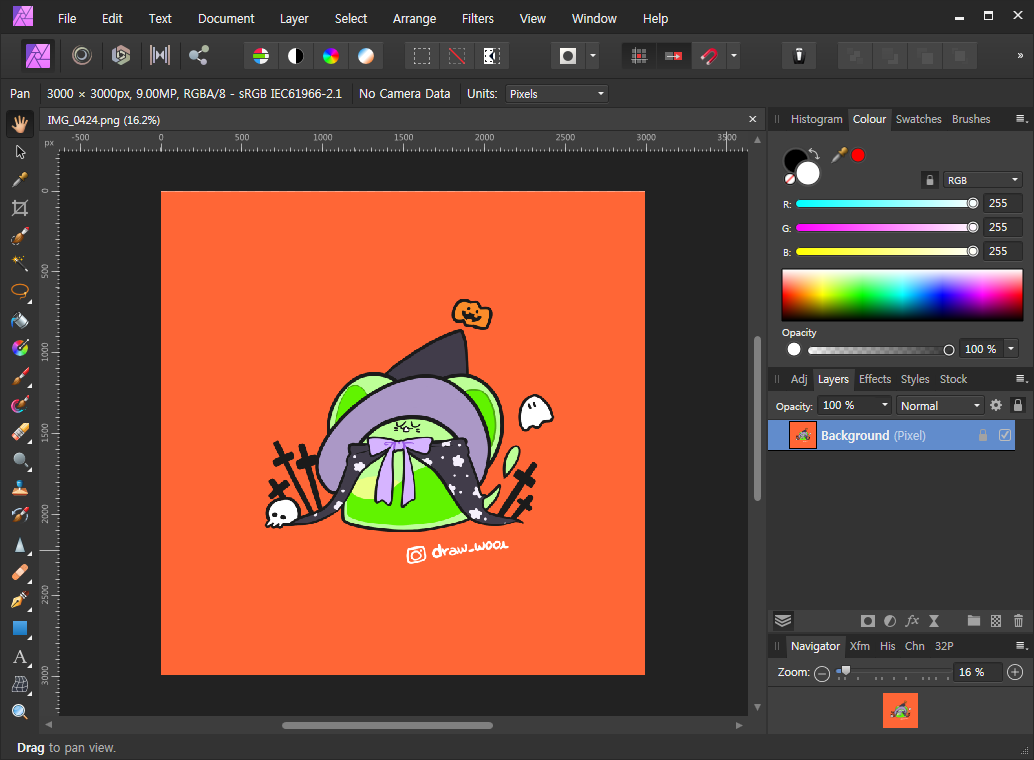Select the Zoom magnifier tool
The height and width of the screenshot is (760, 1034).
coord(20,712)
